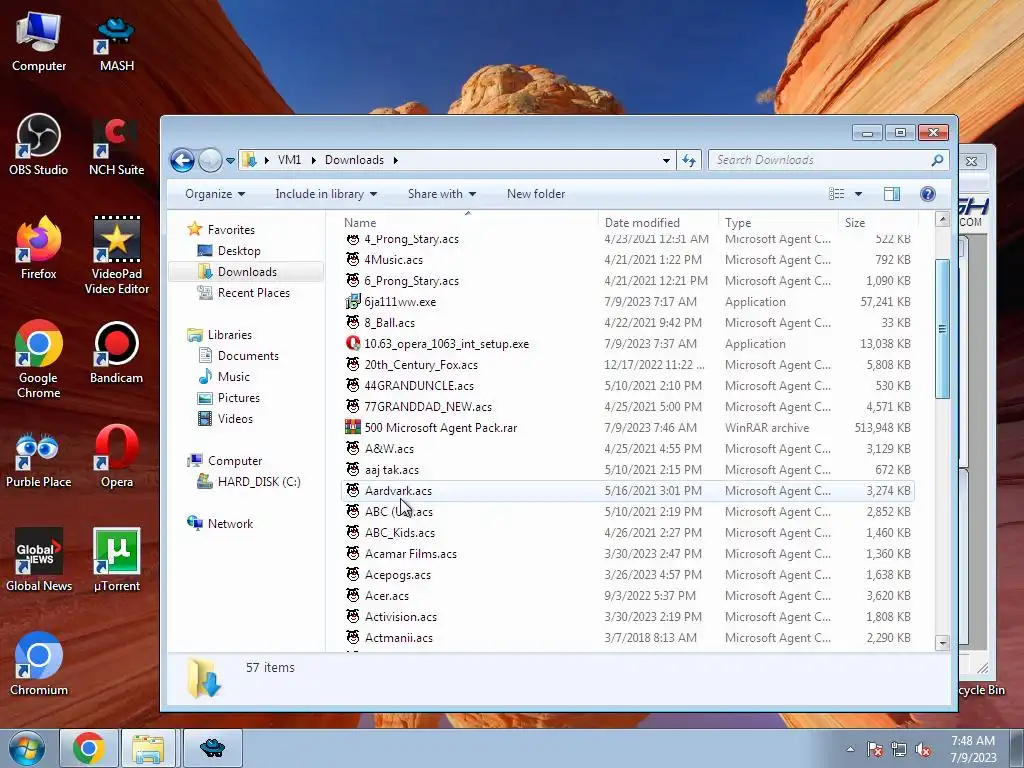Switch to MASH taskbar button
1024x768 pixels.
(212, 748)
